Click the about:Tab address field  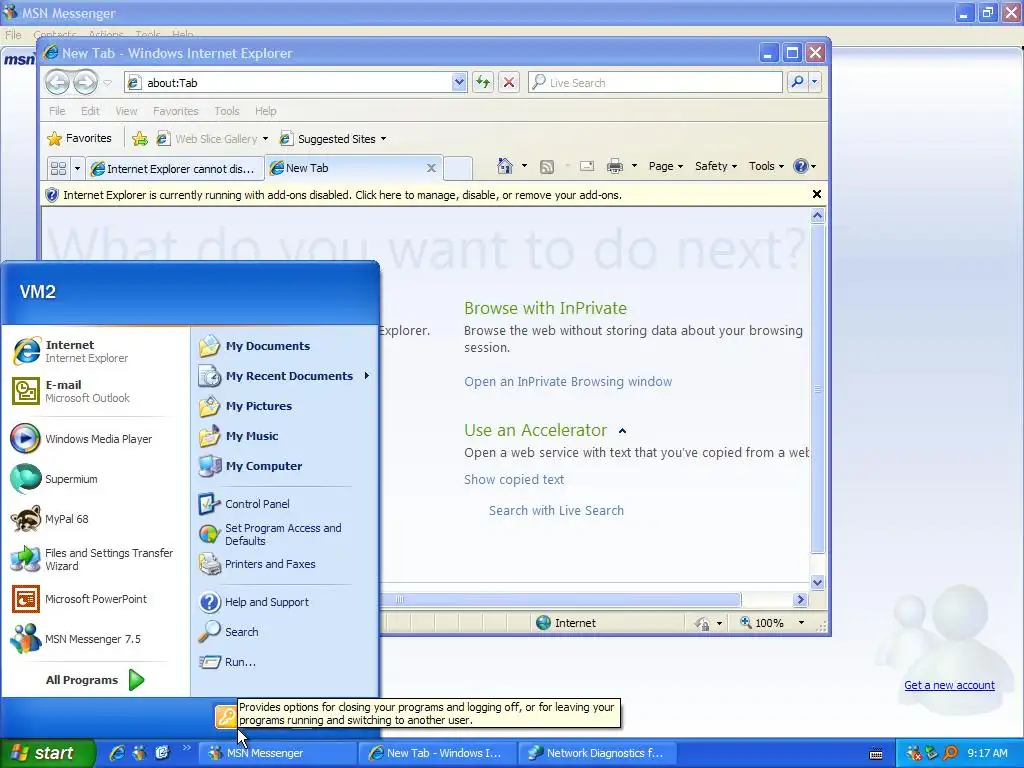click(x=296, y=83)
